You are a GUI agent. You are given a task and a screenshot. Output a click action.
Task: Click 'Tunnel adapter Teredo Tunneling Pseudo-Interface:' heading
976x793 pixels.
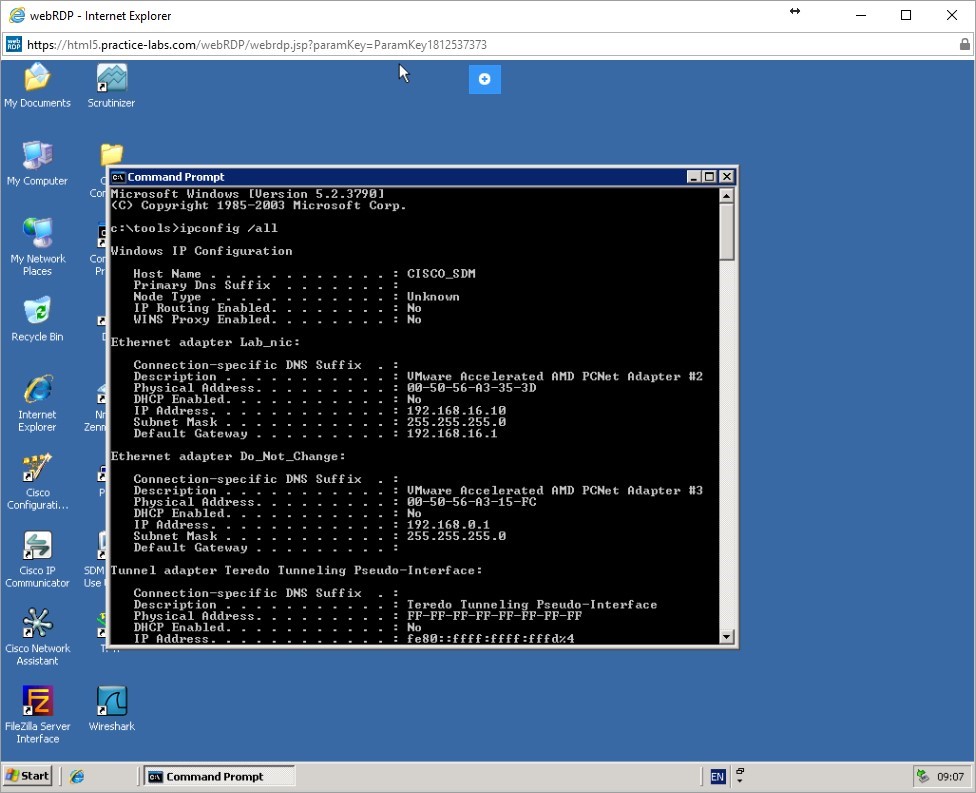click(x=296, y=570)
